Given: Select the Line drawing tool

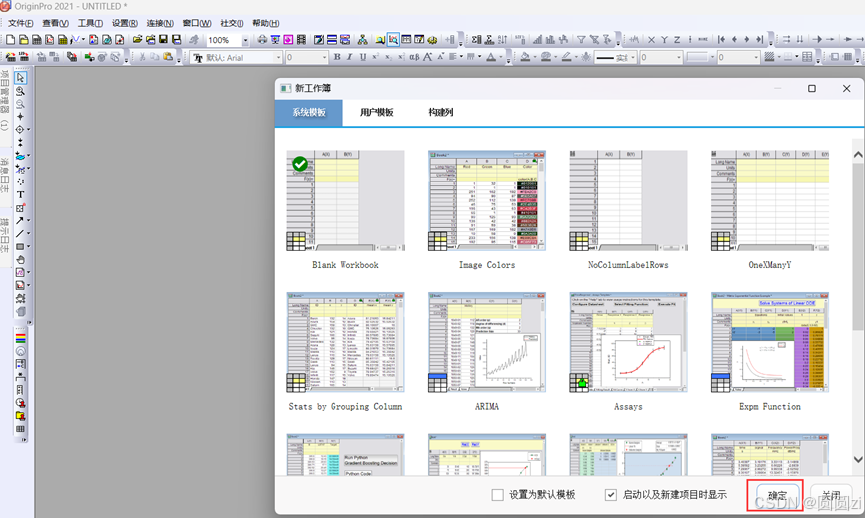Looking at the screenshot, I should click(20, 233).
